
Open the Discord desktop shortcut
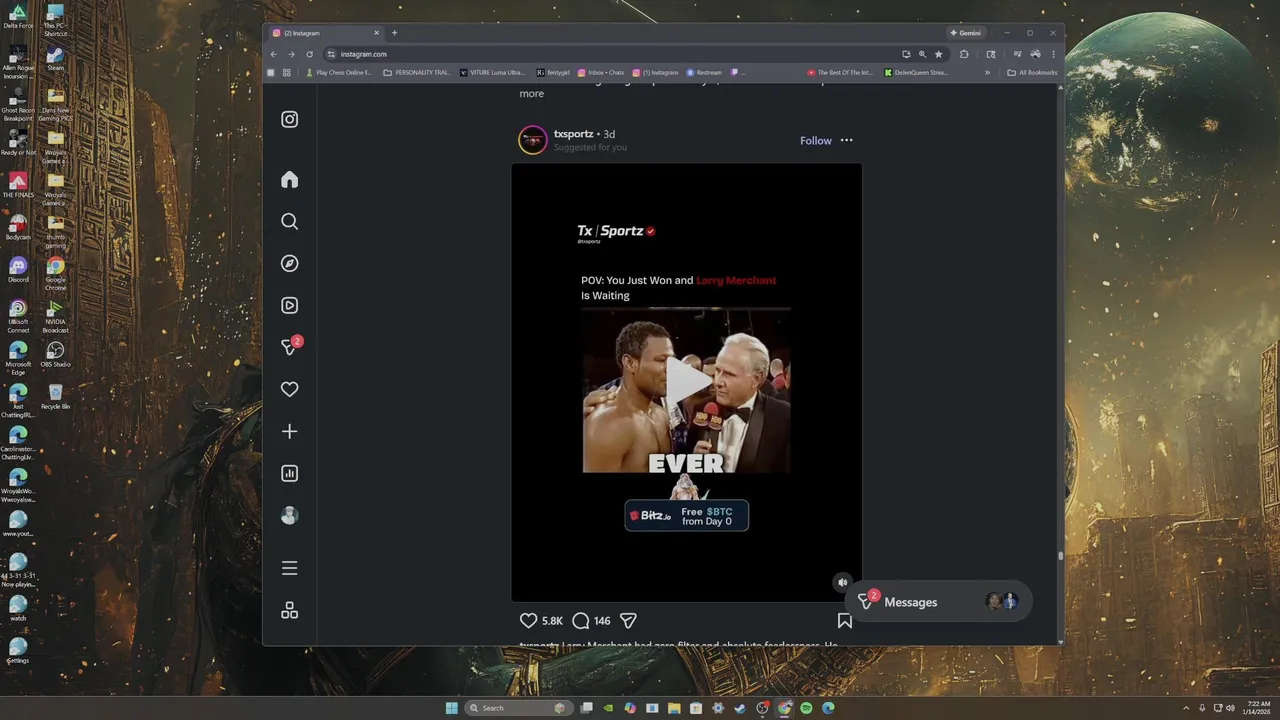[x=18, y=270]
